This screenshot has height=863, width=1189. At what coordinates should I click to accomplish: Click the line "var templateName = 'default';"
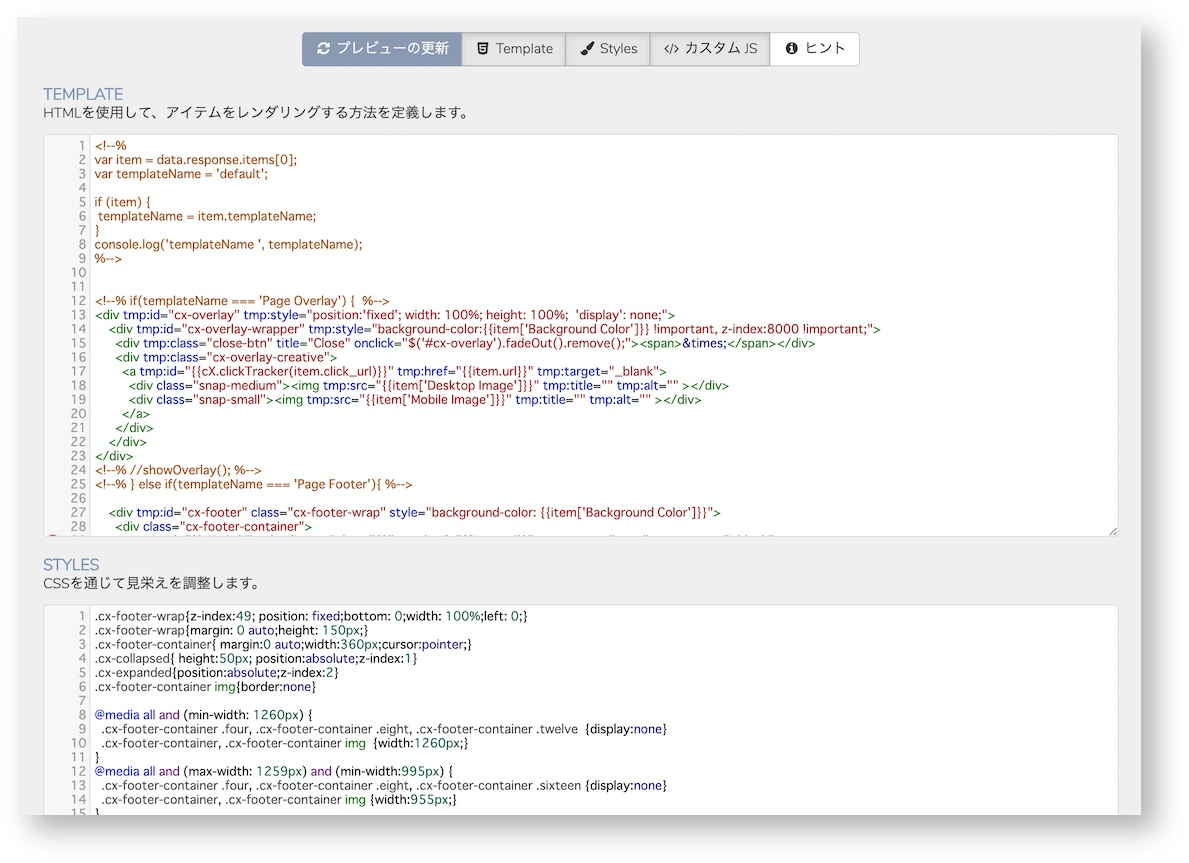pos(181,174)
